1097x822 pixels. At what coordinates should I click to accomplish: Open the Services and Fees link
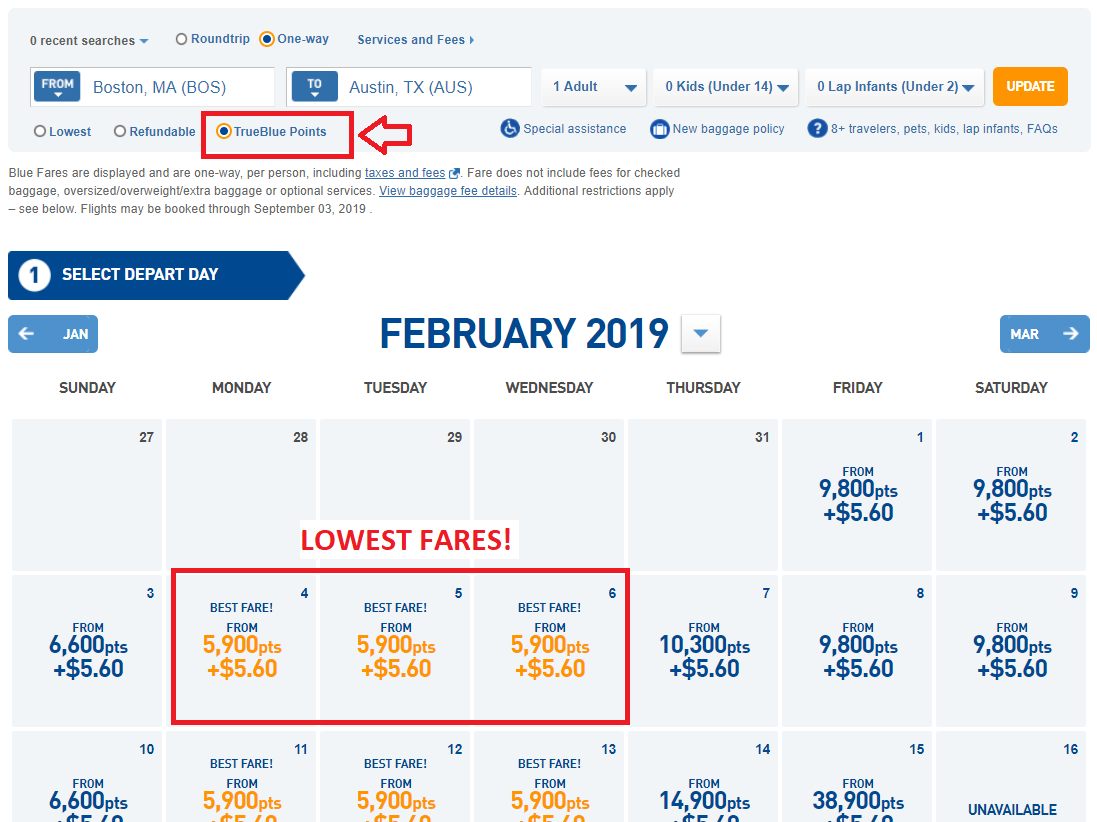coord(411,40)
